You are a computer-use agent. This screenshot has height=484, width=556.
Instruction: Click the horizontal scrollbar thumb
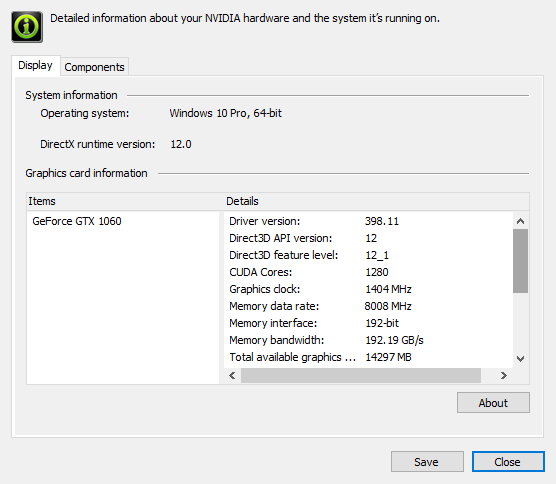(361, 375)
